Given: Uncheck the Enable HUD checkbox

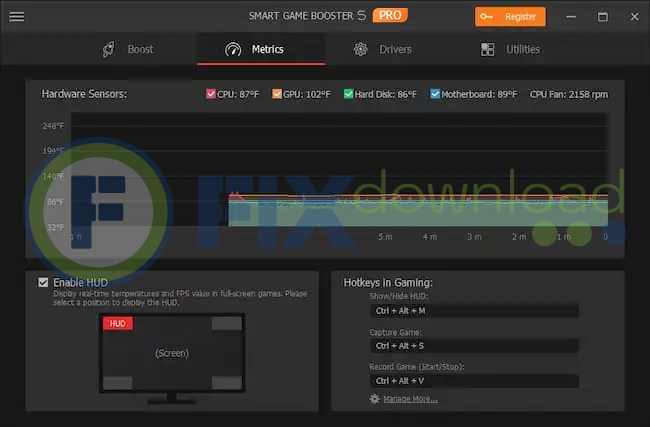Looking at the screenshot, I should (43, 283).
